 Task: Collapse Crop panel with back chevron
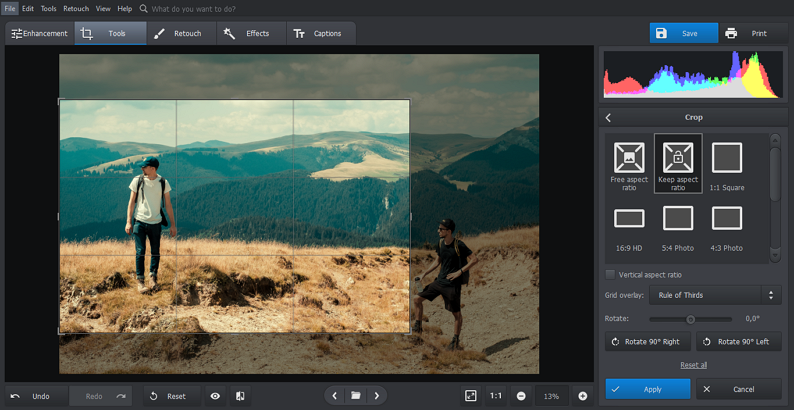click(x=608, y=118)
